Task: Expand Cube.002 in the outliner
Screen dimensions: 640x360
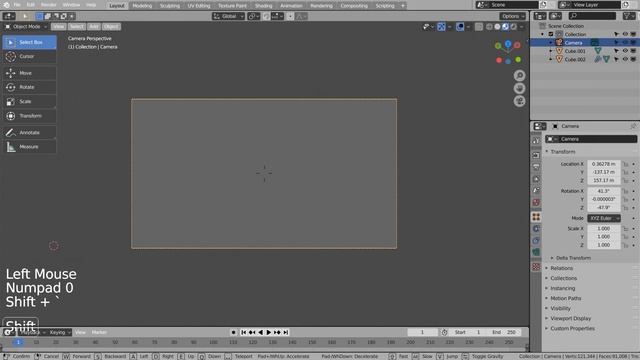Action: (x=551, y=59)
